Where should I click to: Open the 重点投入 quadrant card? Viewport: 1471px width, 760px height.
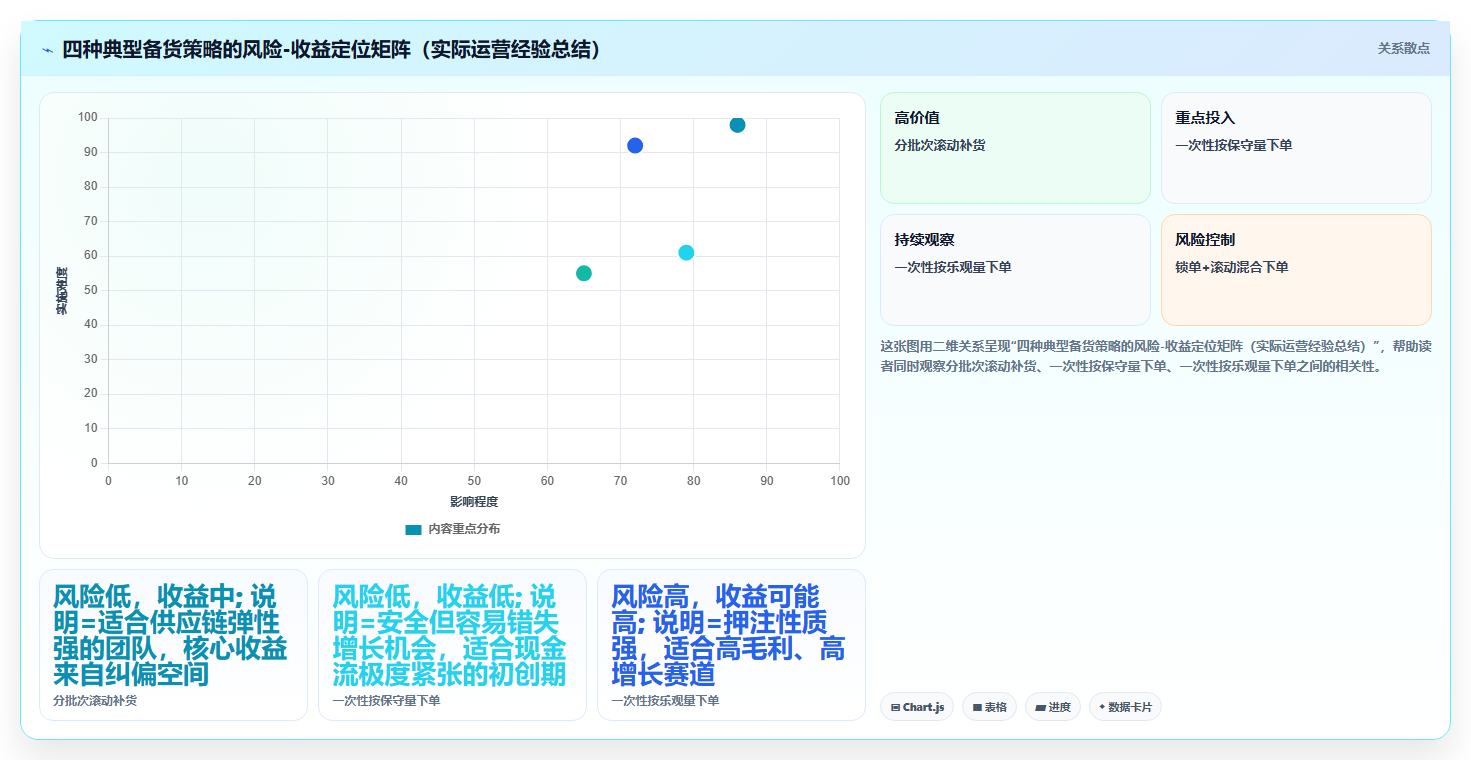click(x=1296, y=148)
